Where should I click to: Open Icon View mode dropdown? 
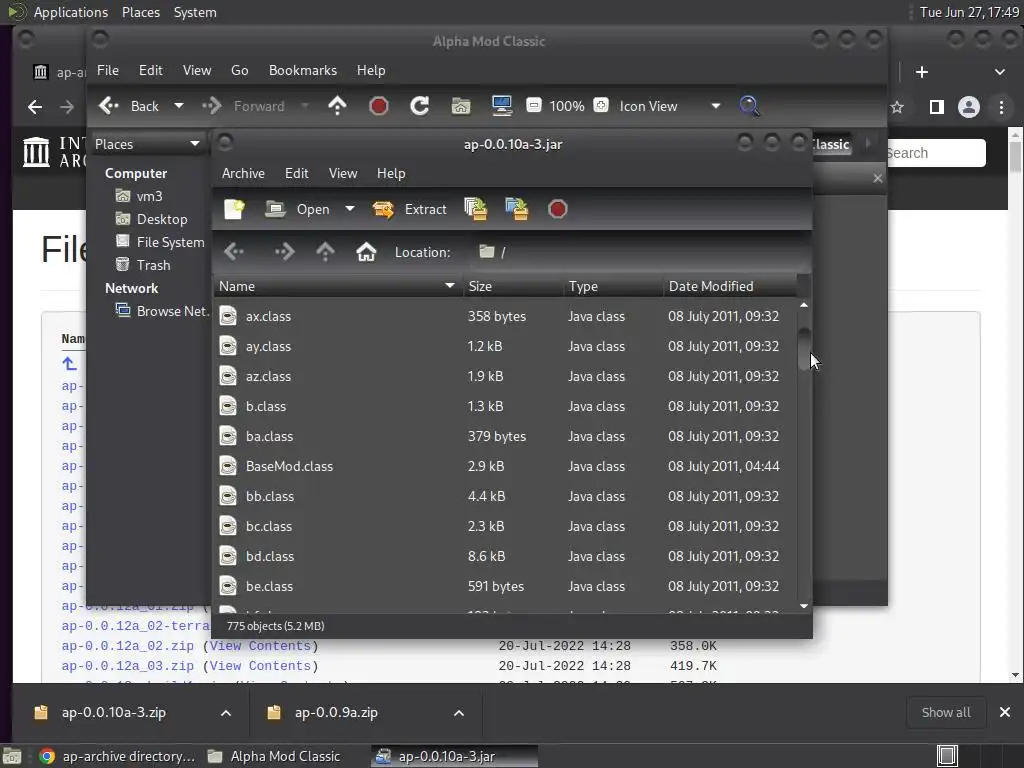point(669,106)
